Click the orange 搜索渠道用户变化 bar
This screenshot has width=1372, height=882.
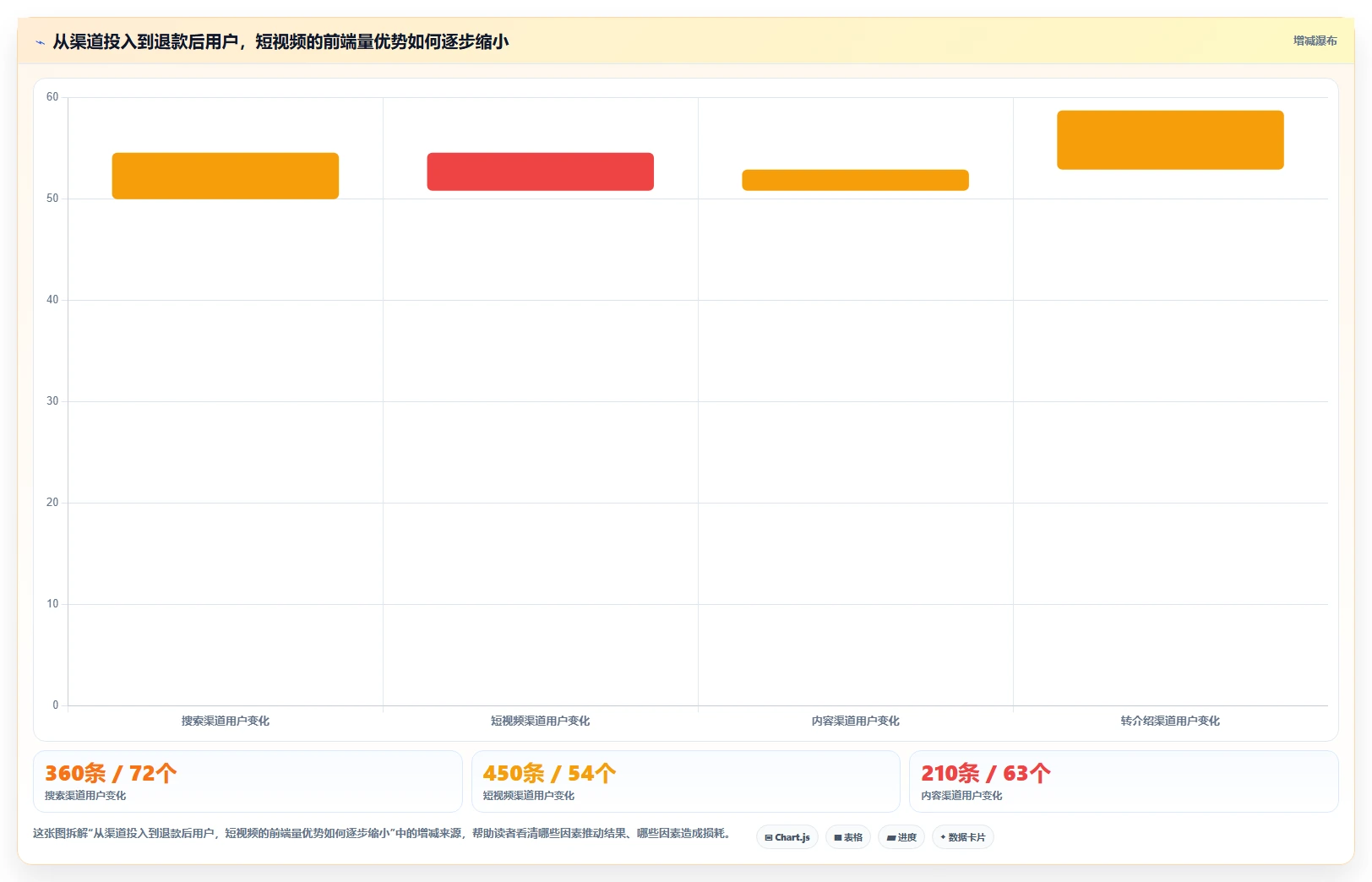tap(226, 176)
